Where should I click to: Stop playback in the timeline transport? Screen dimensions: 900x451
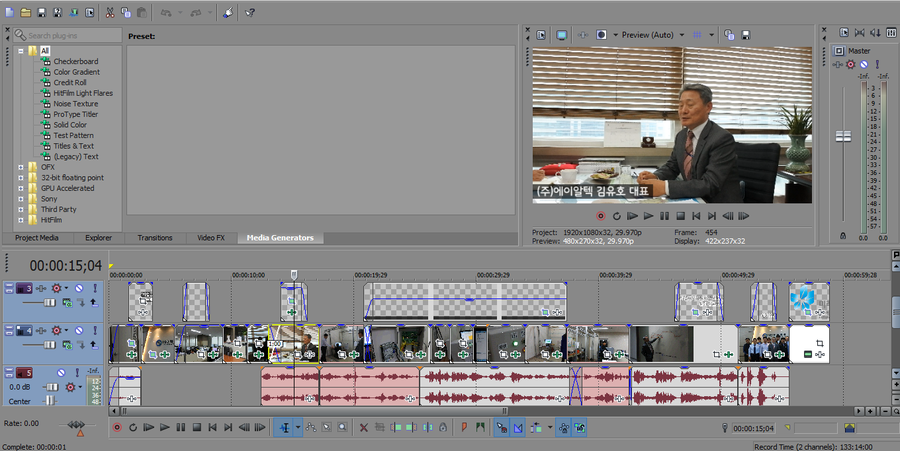[x=196, y=427]
